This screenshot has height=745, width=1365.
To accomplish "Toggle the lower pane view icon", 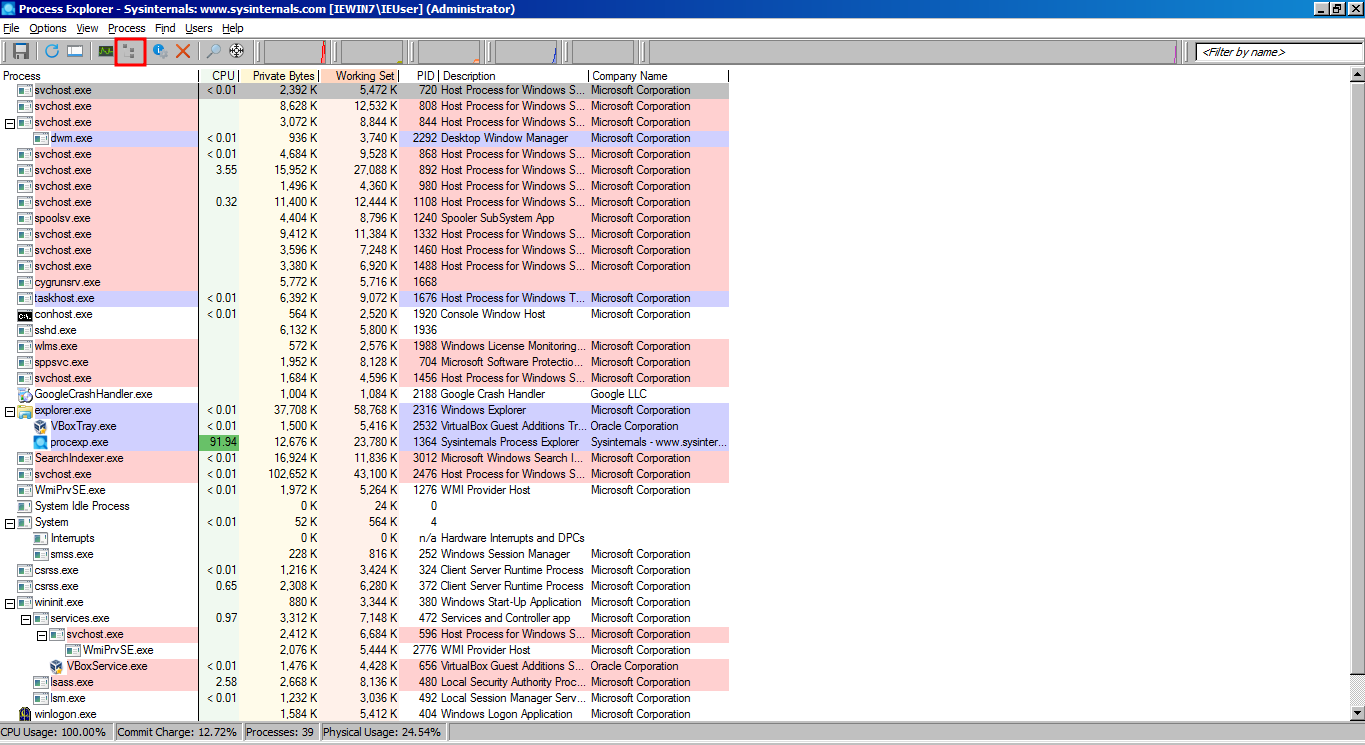I will click(74, 51).
